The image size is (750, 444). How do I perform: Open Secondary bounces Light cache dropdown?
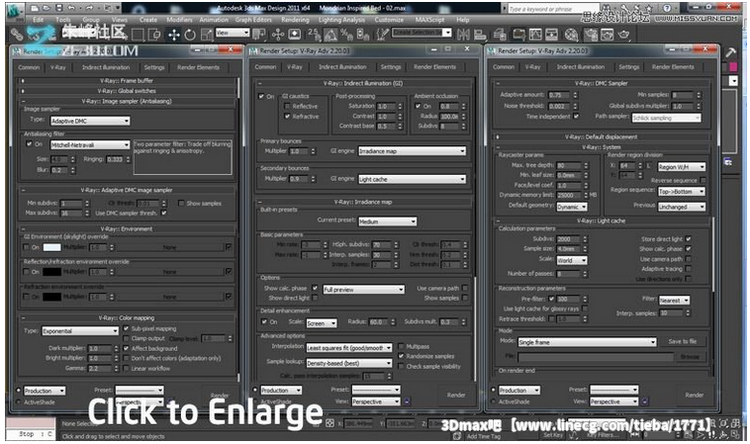(412, 179)
